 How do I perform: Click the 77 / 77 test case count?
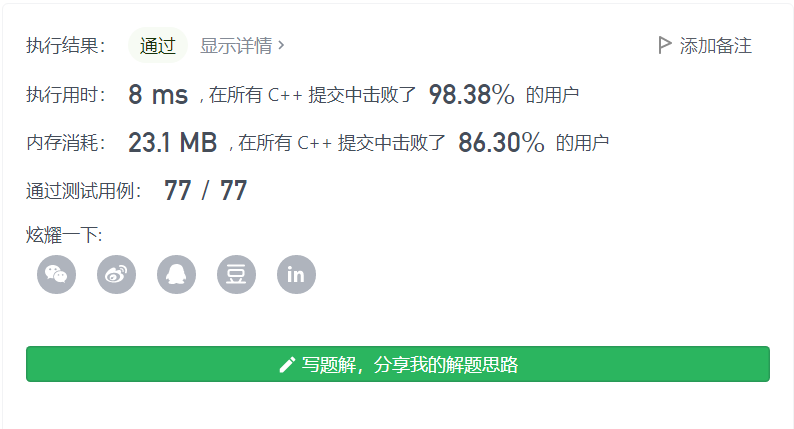point(206,191)
